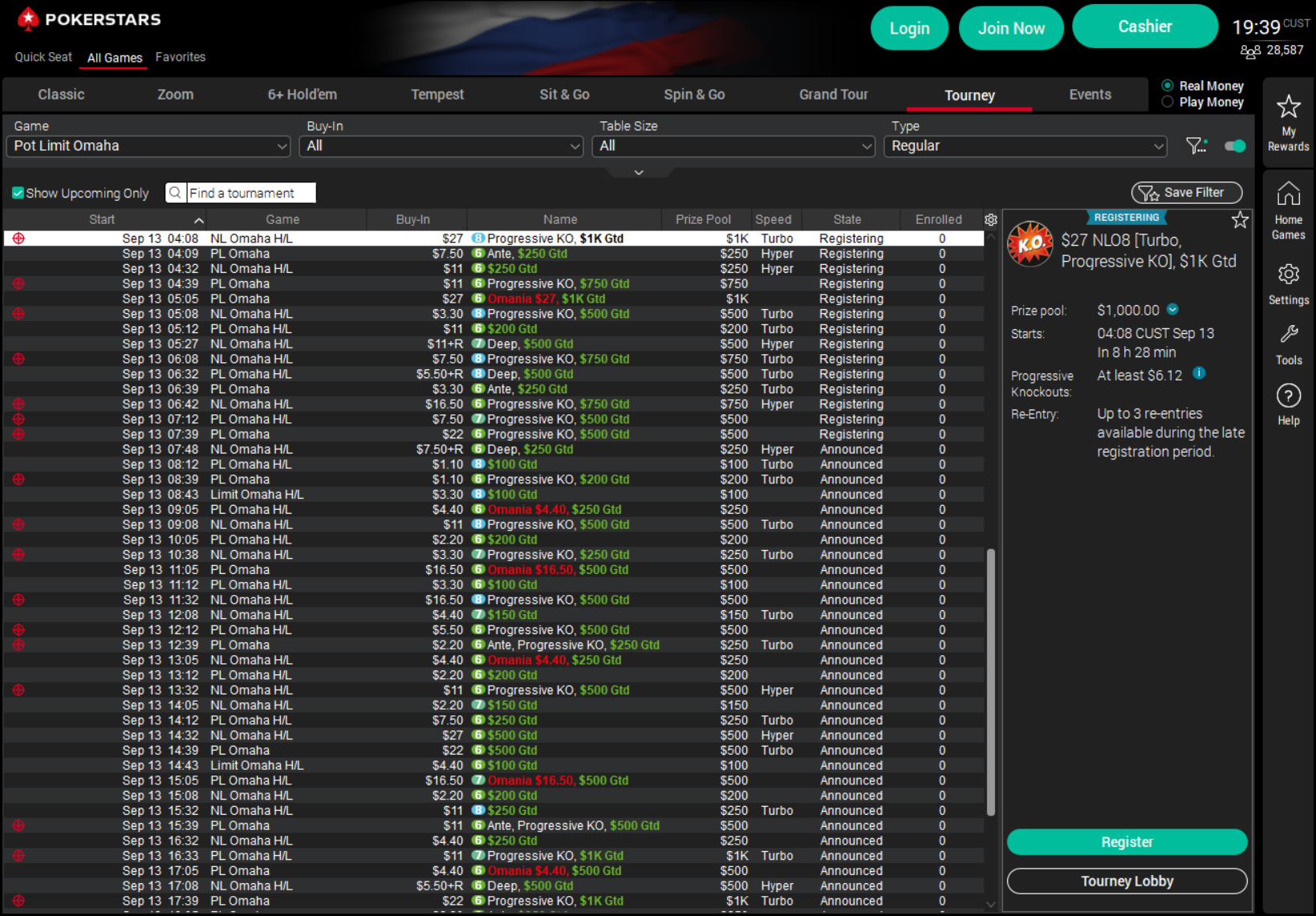Open Events tab
The image size is (1316, 916).
coord(1090,95)
